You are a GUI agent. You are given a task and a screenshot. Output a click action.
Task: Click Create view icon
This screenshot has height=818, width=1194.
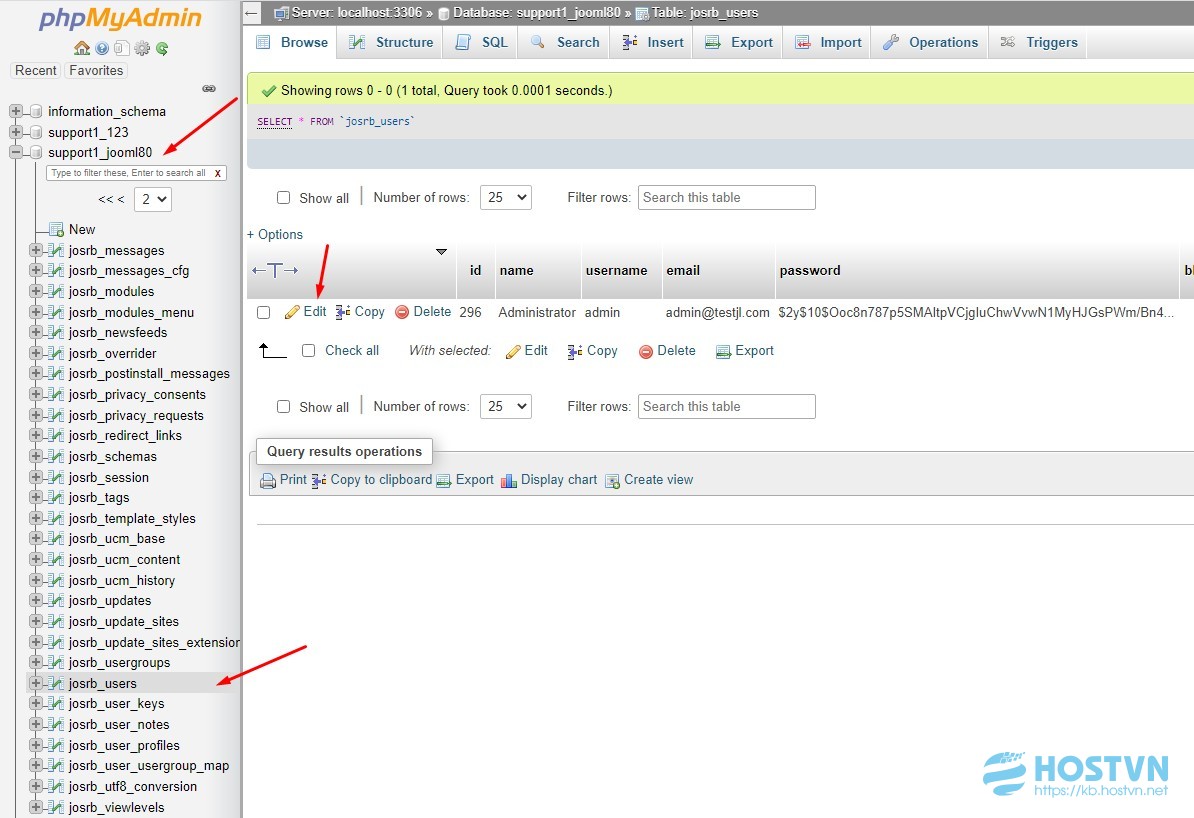(612, 481)
